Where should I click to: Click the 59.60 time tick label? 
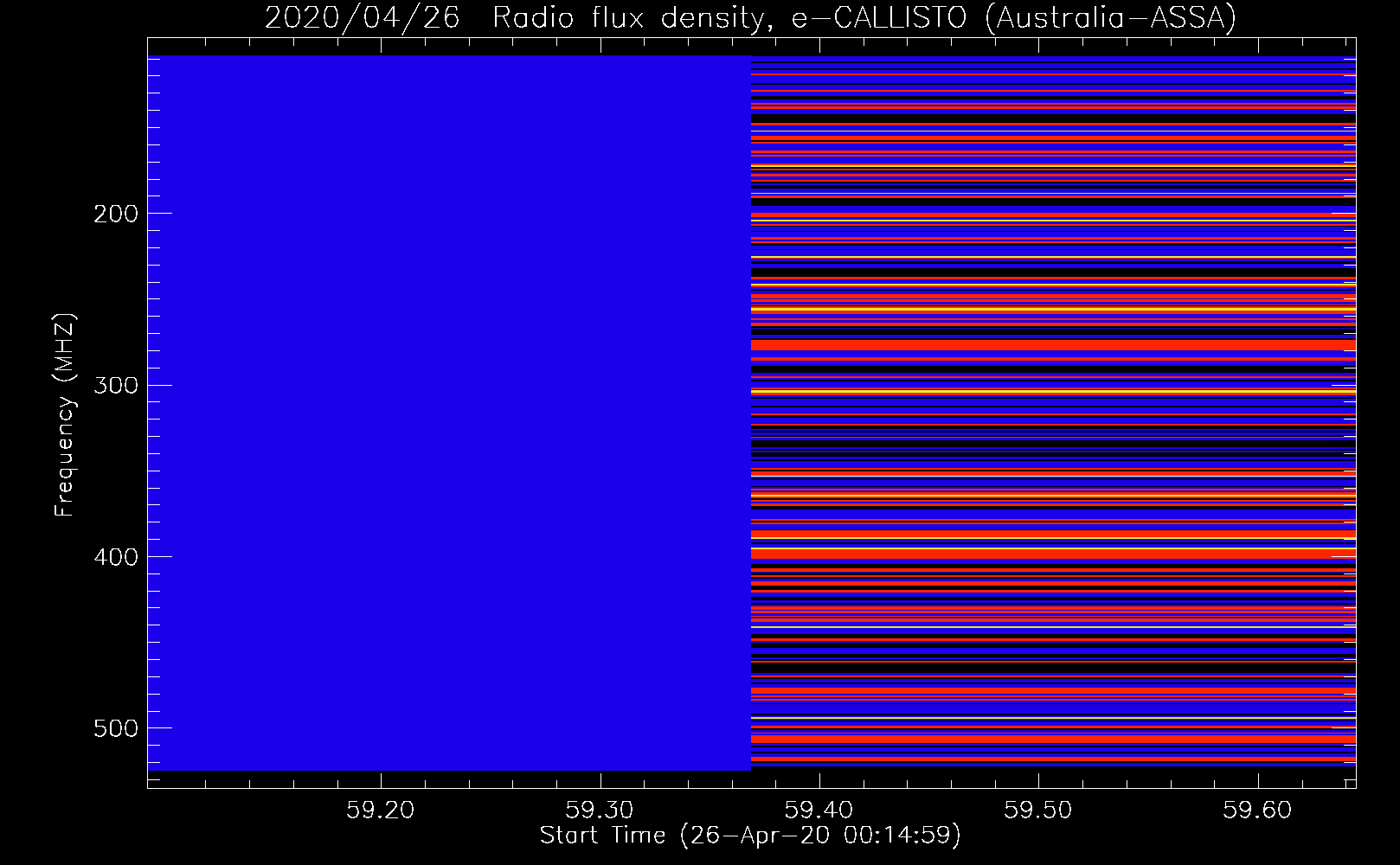[x=1257, y=811]
